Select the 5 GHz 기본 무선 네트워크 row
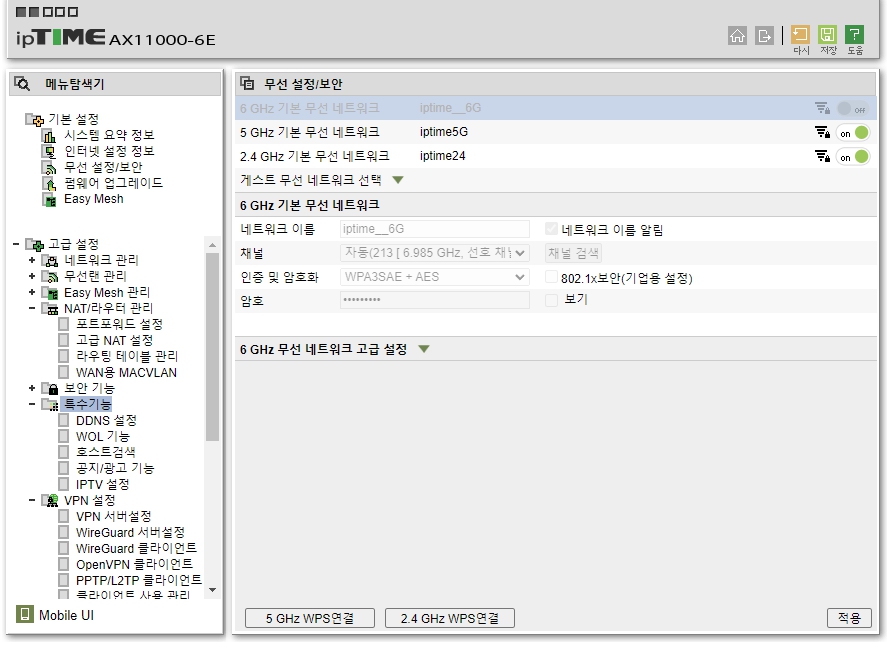Viewport: 894px width, 651px height. (555, 132)
